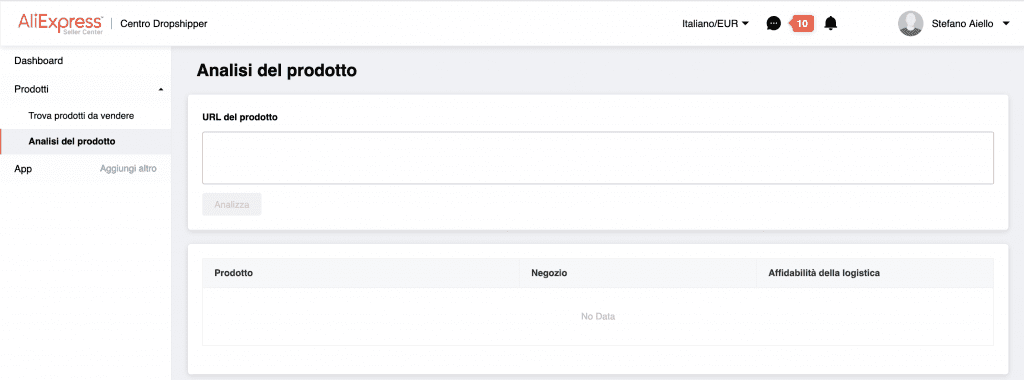
Task: Click inside the URL del prodotto field
Action: click(x=598, y=158)
